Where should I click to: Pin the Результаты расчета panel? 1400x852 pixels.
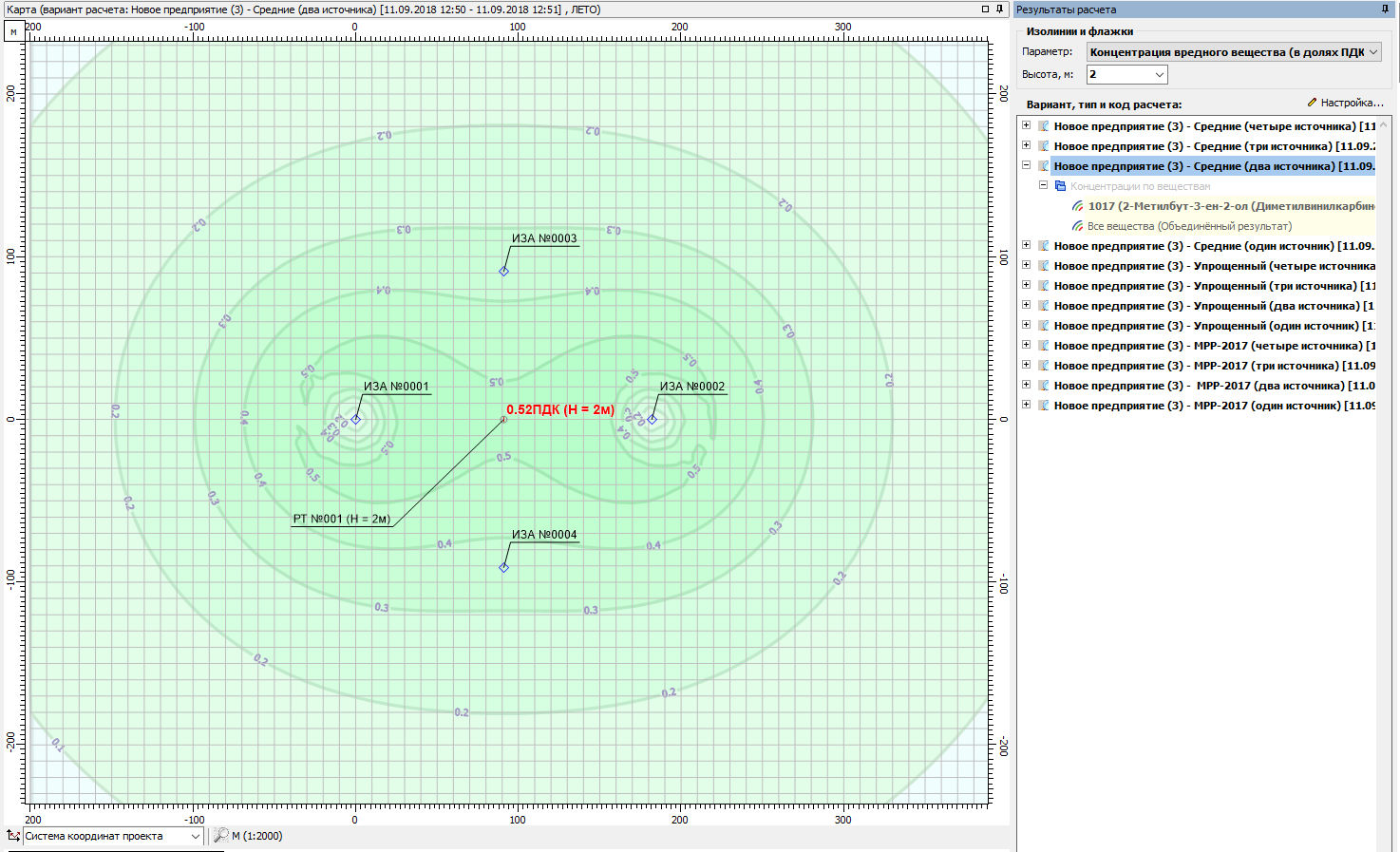[1385, 9]
